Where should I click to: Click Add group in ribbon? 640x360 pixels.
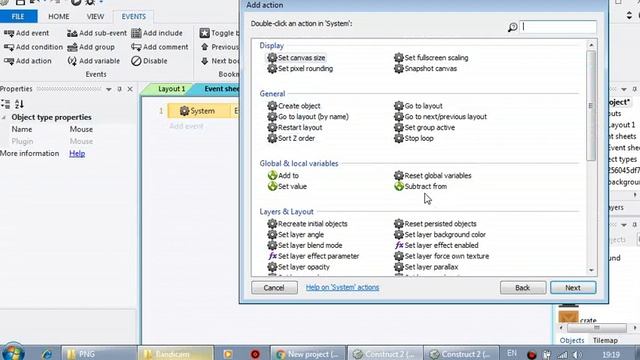[91, 47]
